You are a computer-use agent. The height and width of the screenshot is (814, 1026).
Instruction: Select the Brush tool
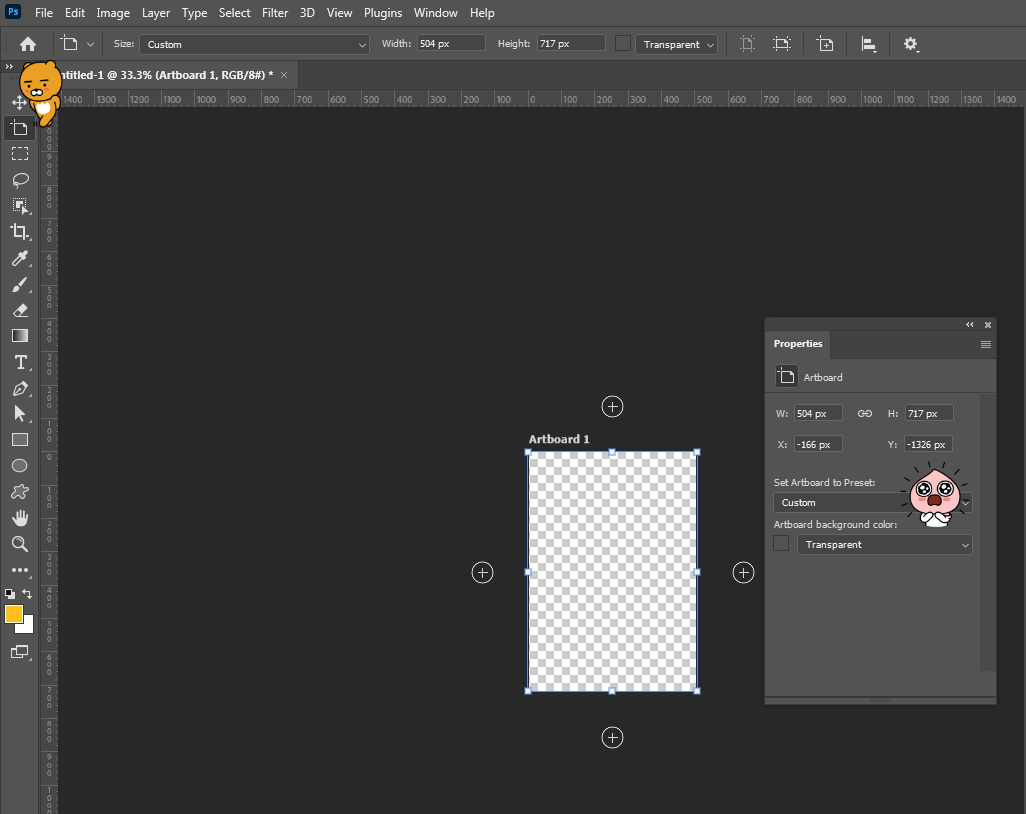pos(20,285)
